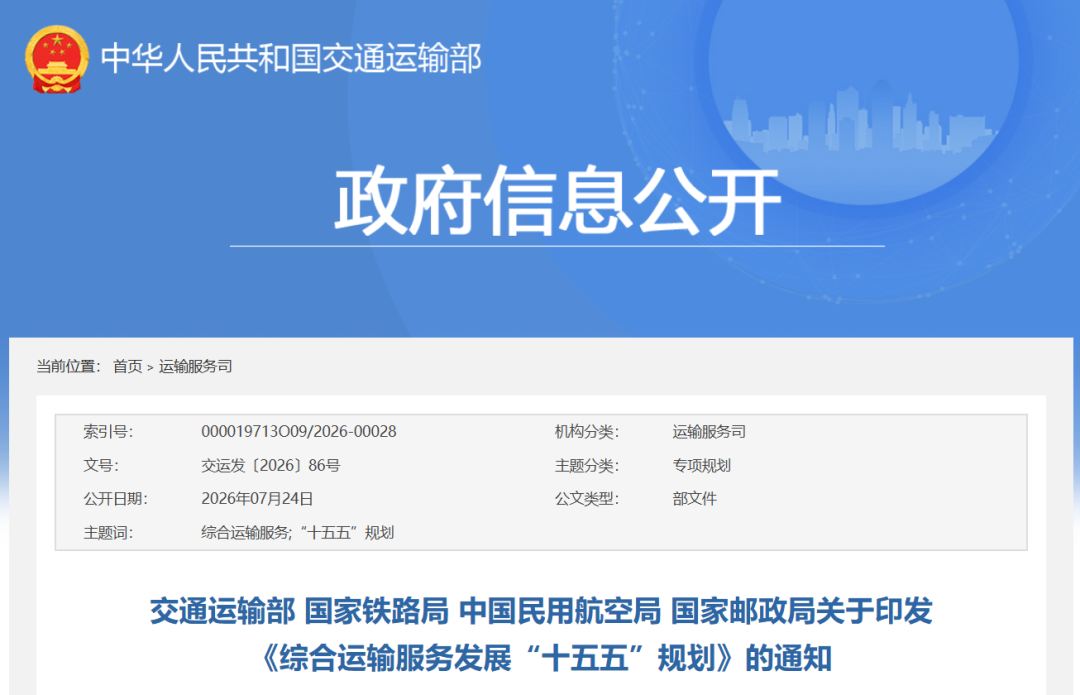1080x695 pixels.
Task: Select the 当前位置 label
Action: coord(68,366)
